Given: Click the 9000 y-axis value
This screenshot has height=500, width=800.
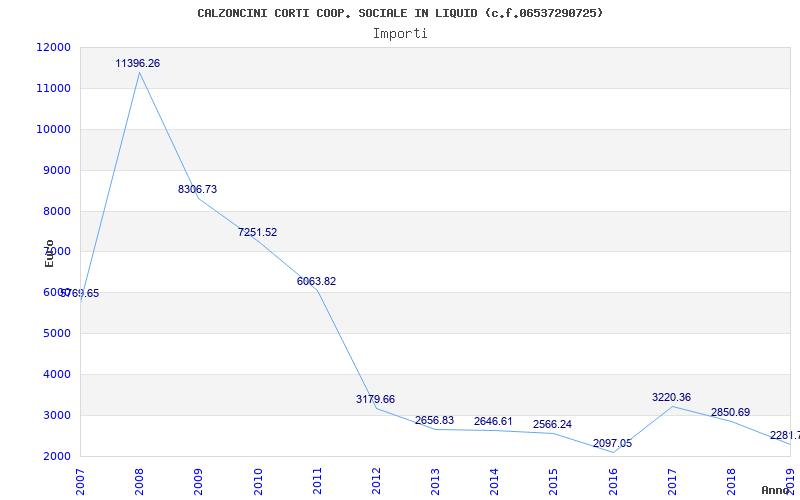Looking at the screenshot, I should [56, 170].
